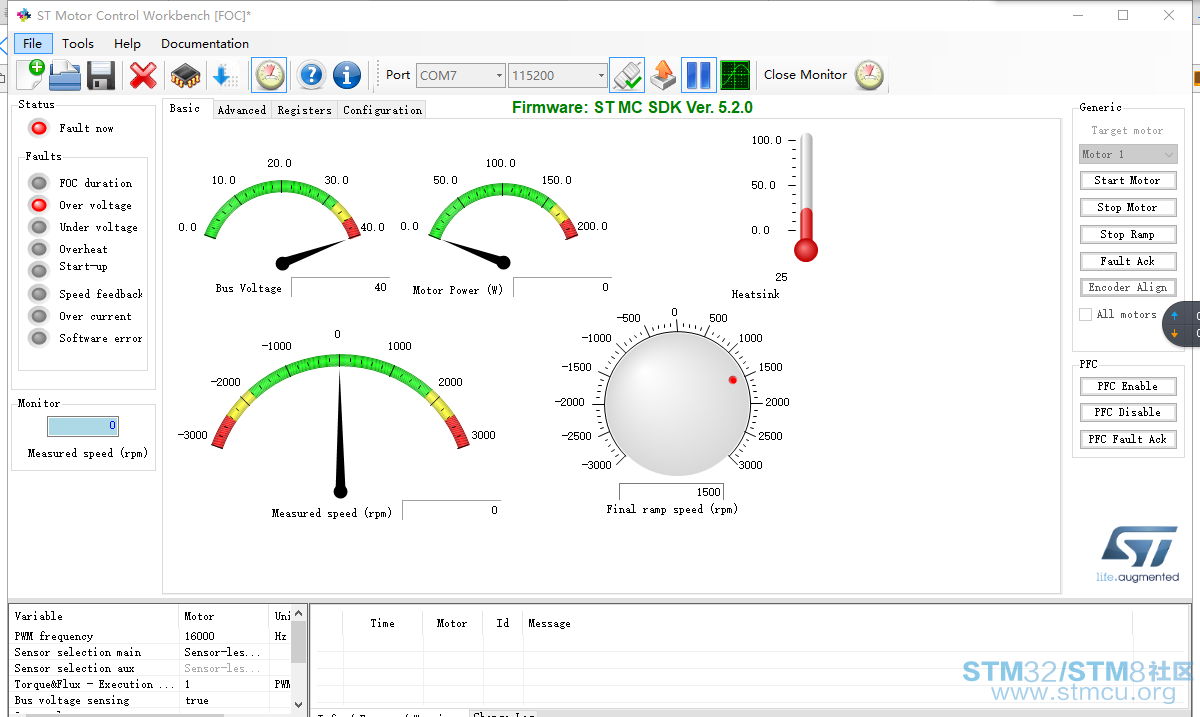The height and width of the screenshot is (717, 1200).
Task: Click the Encoder Align button
Action: 1128,287
